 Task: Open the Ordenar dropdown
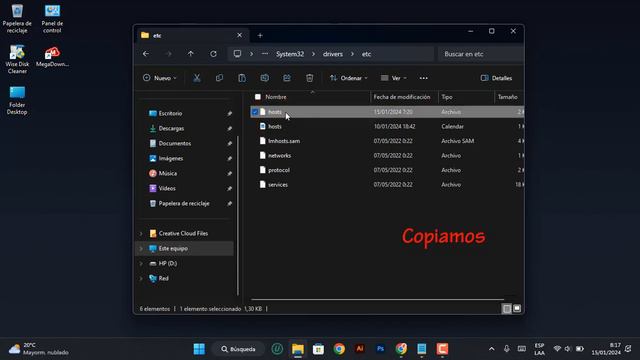(x=349, y=78)
